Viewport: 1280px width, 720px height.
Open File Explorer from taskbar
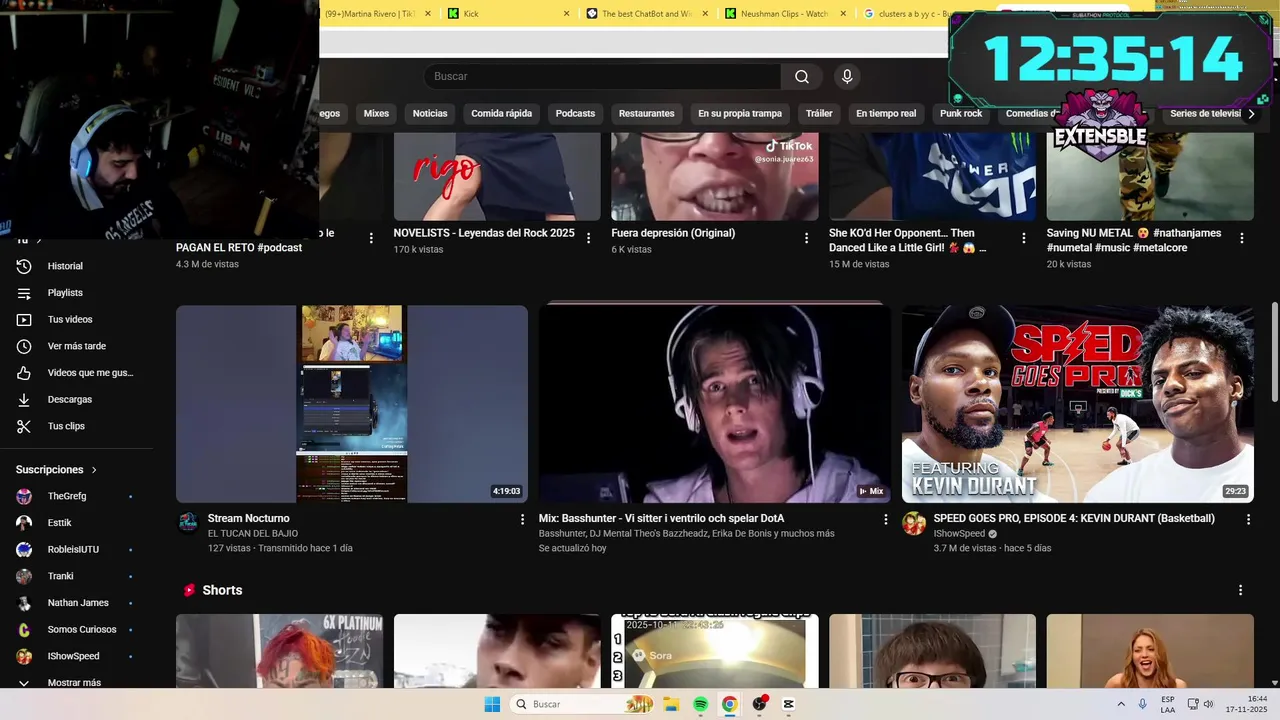click(671, 704)
